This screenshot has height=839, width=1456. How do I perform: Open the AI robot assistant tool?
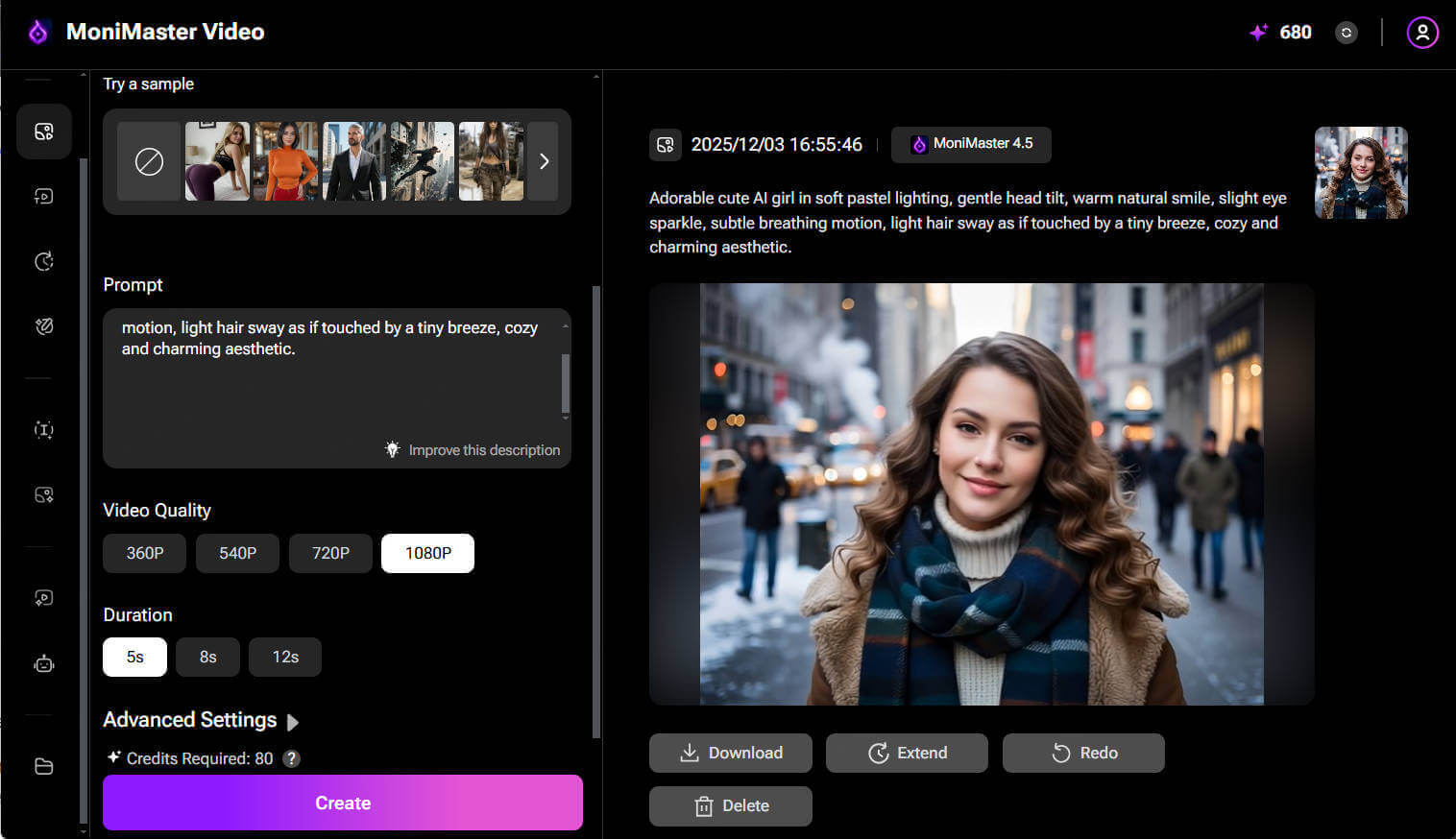click(x=44, y=663)
